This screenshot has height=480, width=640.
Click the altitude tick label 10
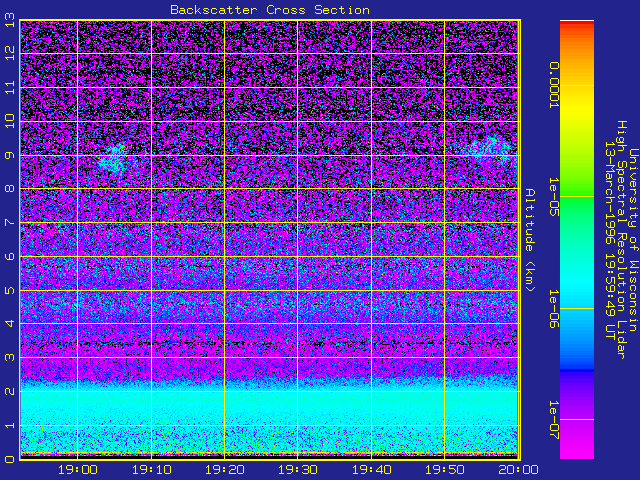10,121
